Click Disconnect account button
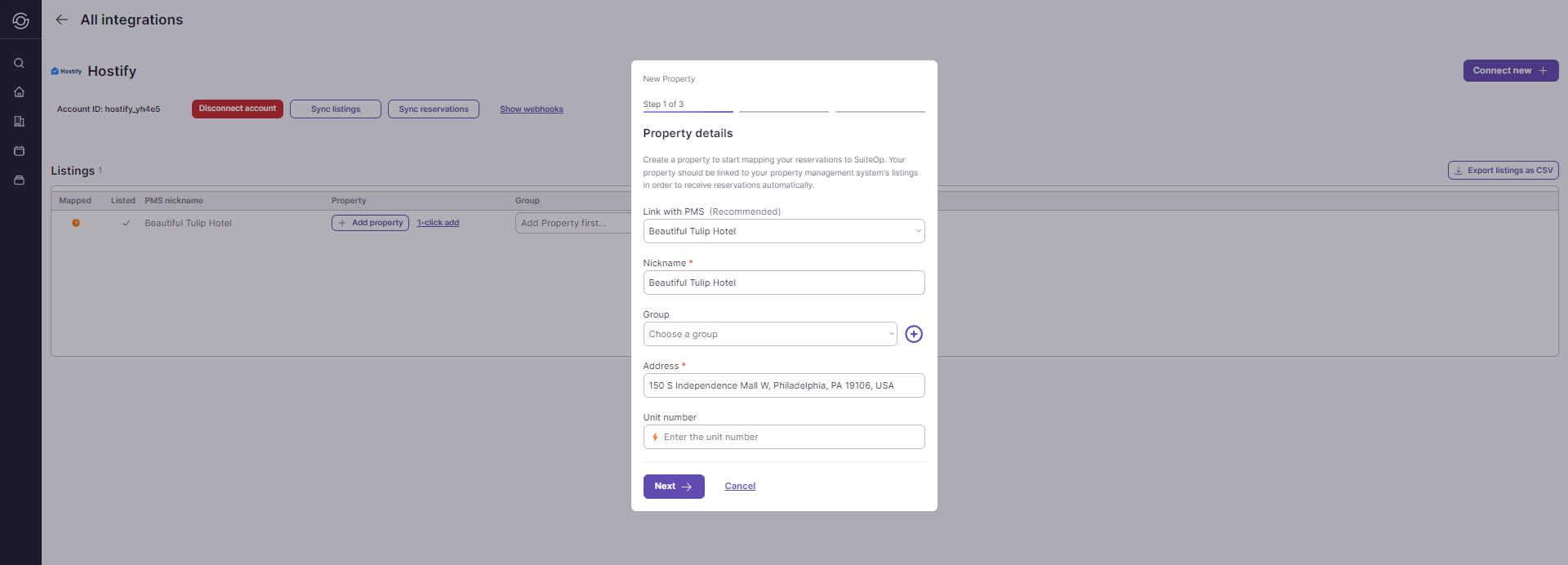The height and width of the screenshot is (565, 1568). (x=238, y=109)
